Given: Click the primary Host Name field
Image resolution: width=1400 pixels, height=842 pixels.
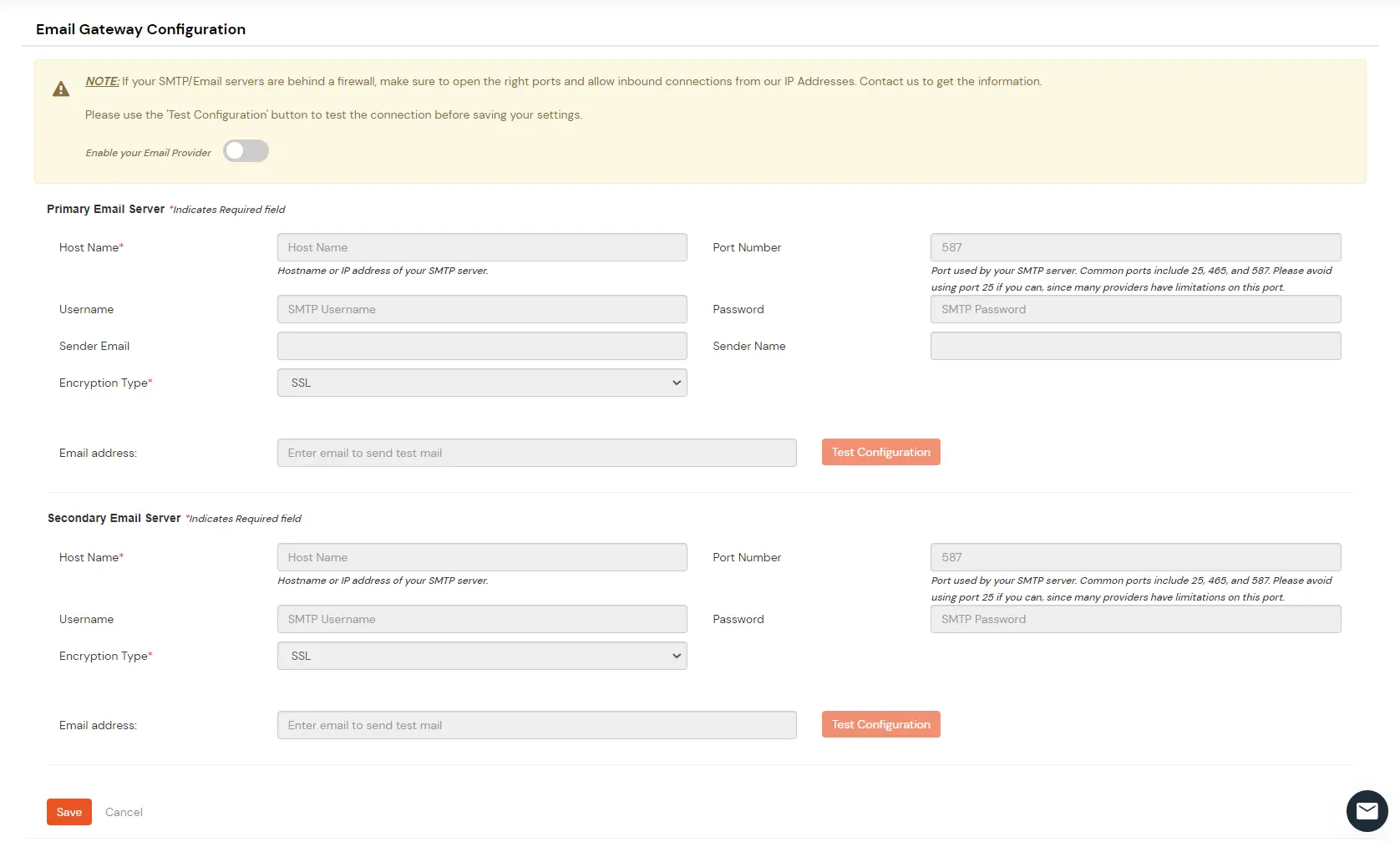Looking at the screenshot, I should (x=481, y=247).
